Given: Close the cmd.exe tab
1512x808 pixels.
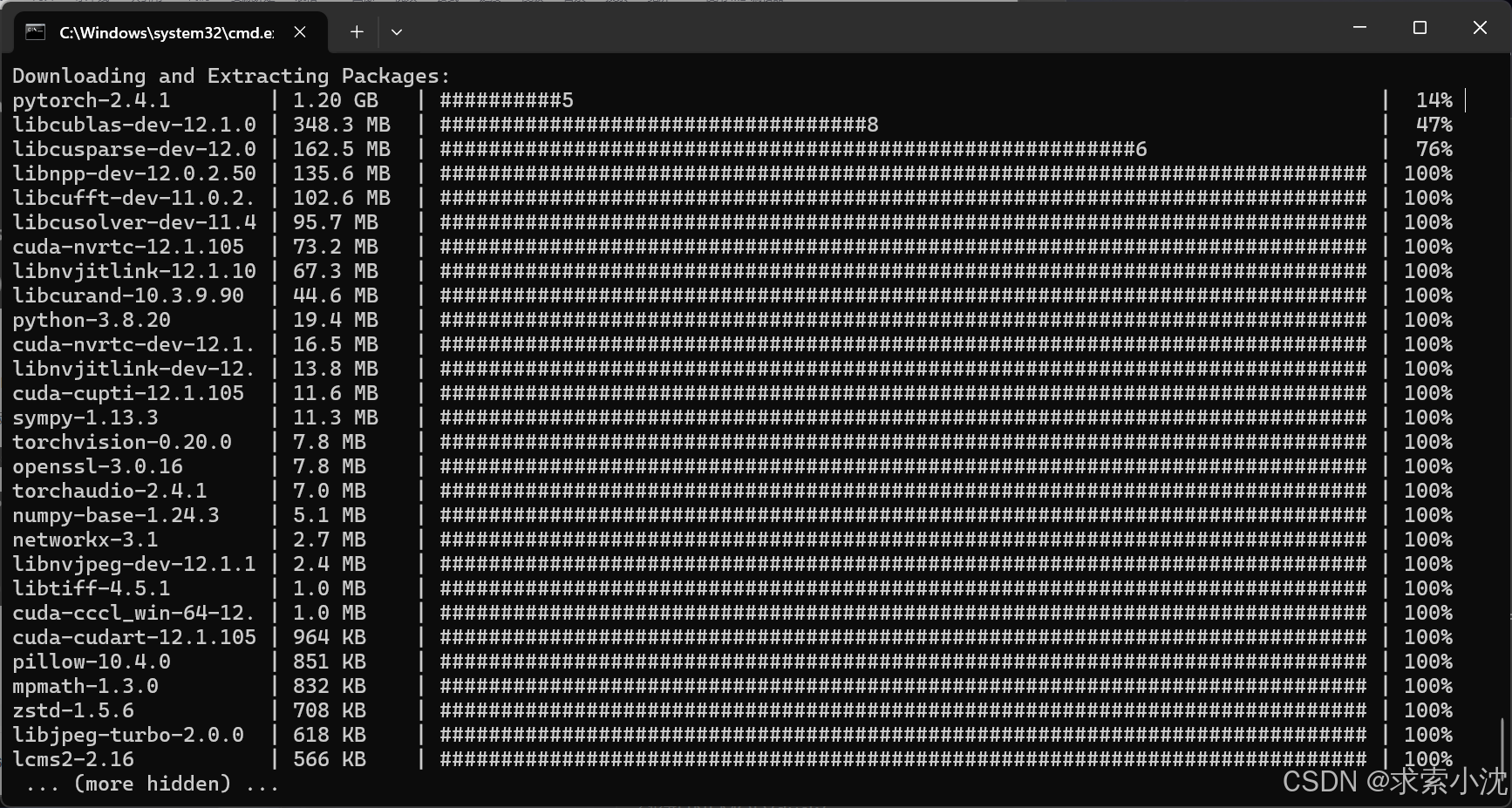Looking at the screenshot, I should point(300,32).
